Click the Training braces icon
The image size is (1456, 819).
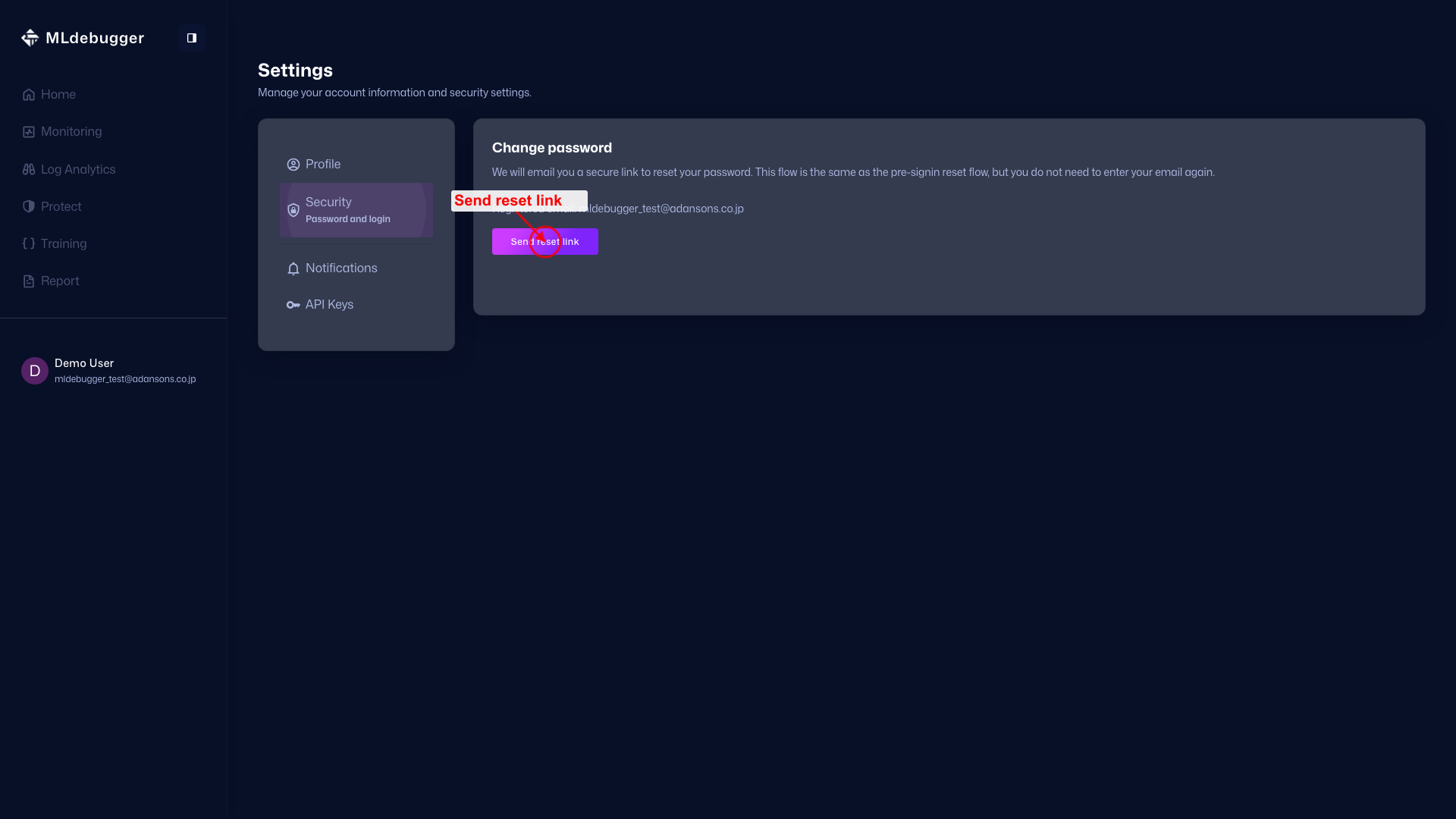pyautogui.click(x=29, y=244)
